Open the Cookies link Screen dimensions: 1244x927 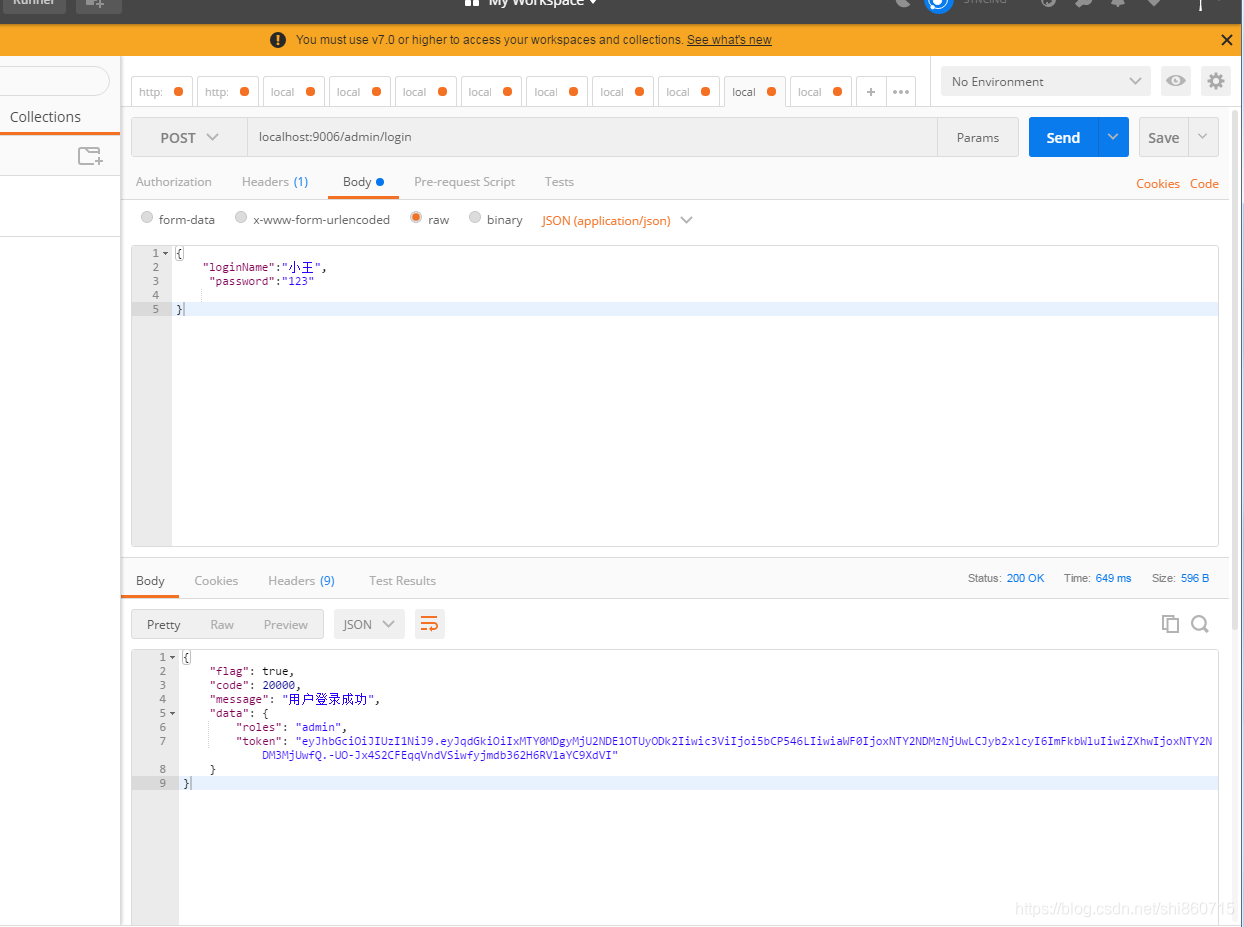[x=1158, y=184]
